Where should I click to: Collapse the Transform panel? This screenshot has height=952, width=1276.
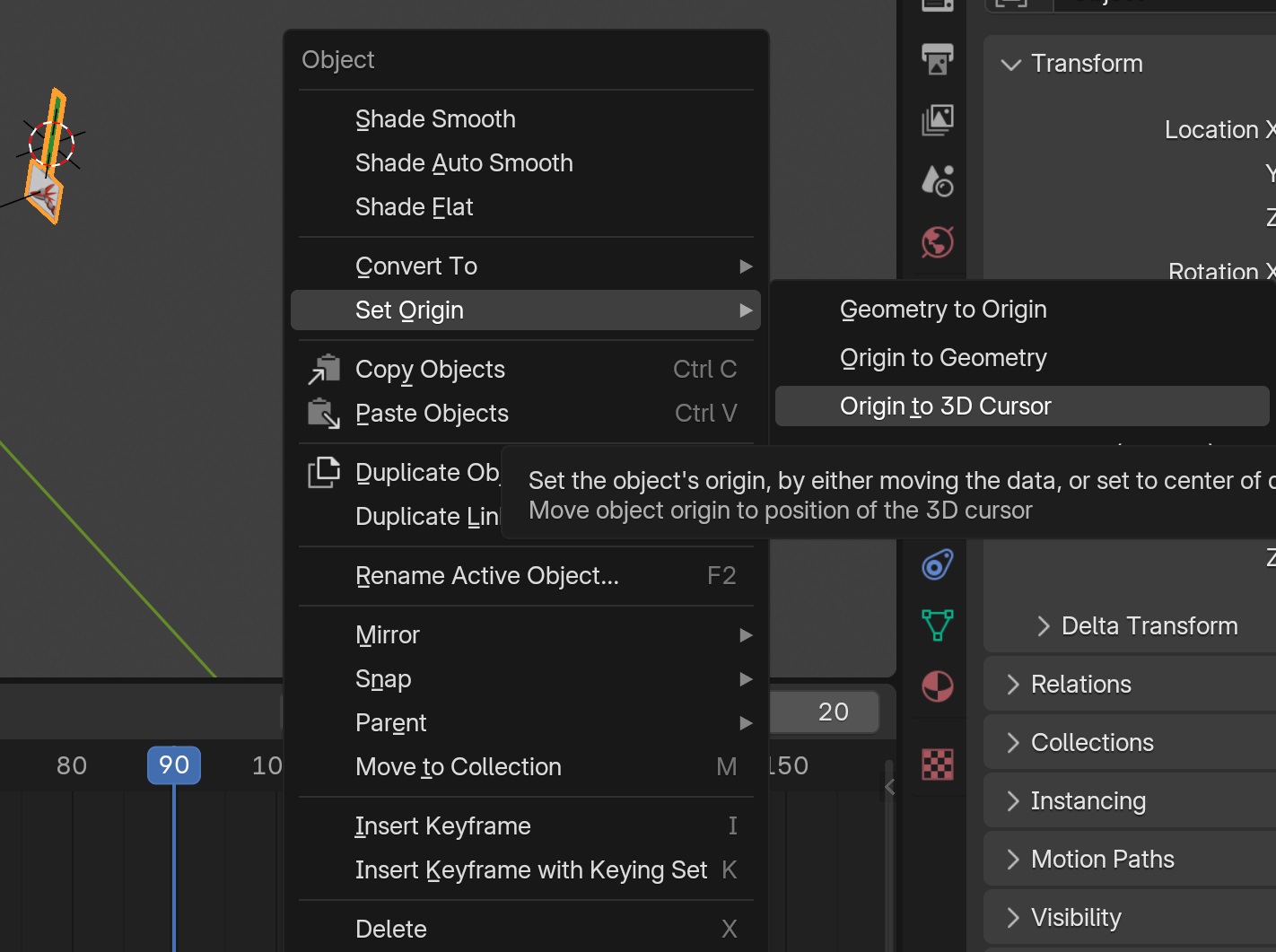point(1011,64)
